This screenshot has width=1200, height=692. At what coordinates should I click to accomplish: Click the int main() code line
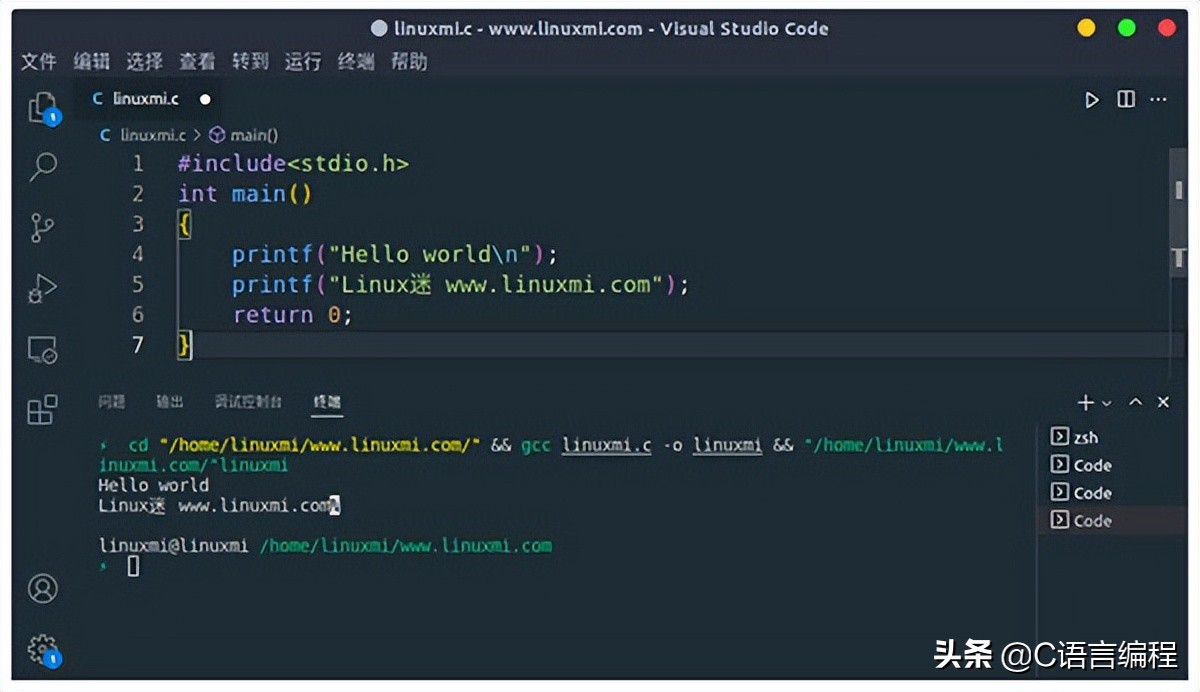coord(246,194)
